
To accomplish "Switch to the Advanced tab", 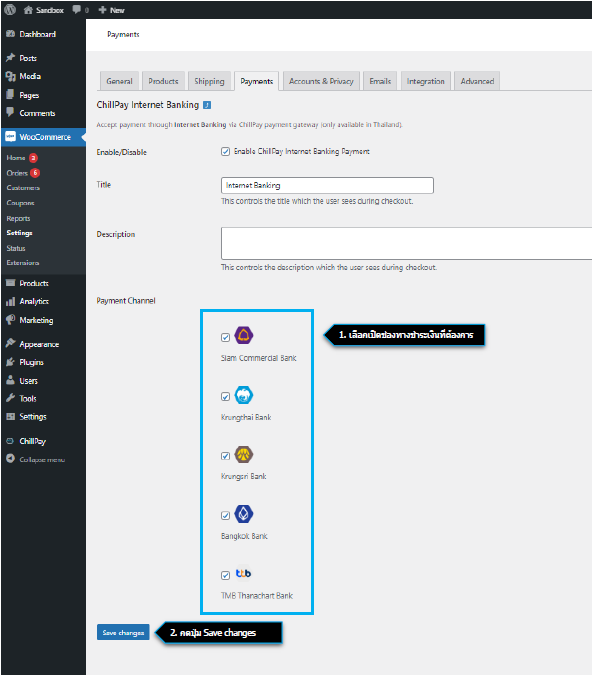I will coord(477,81).
